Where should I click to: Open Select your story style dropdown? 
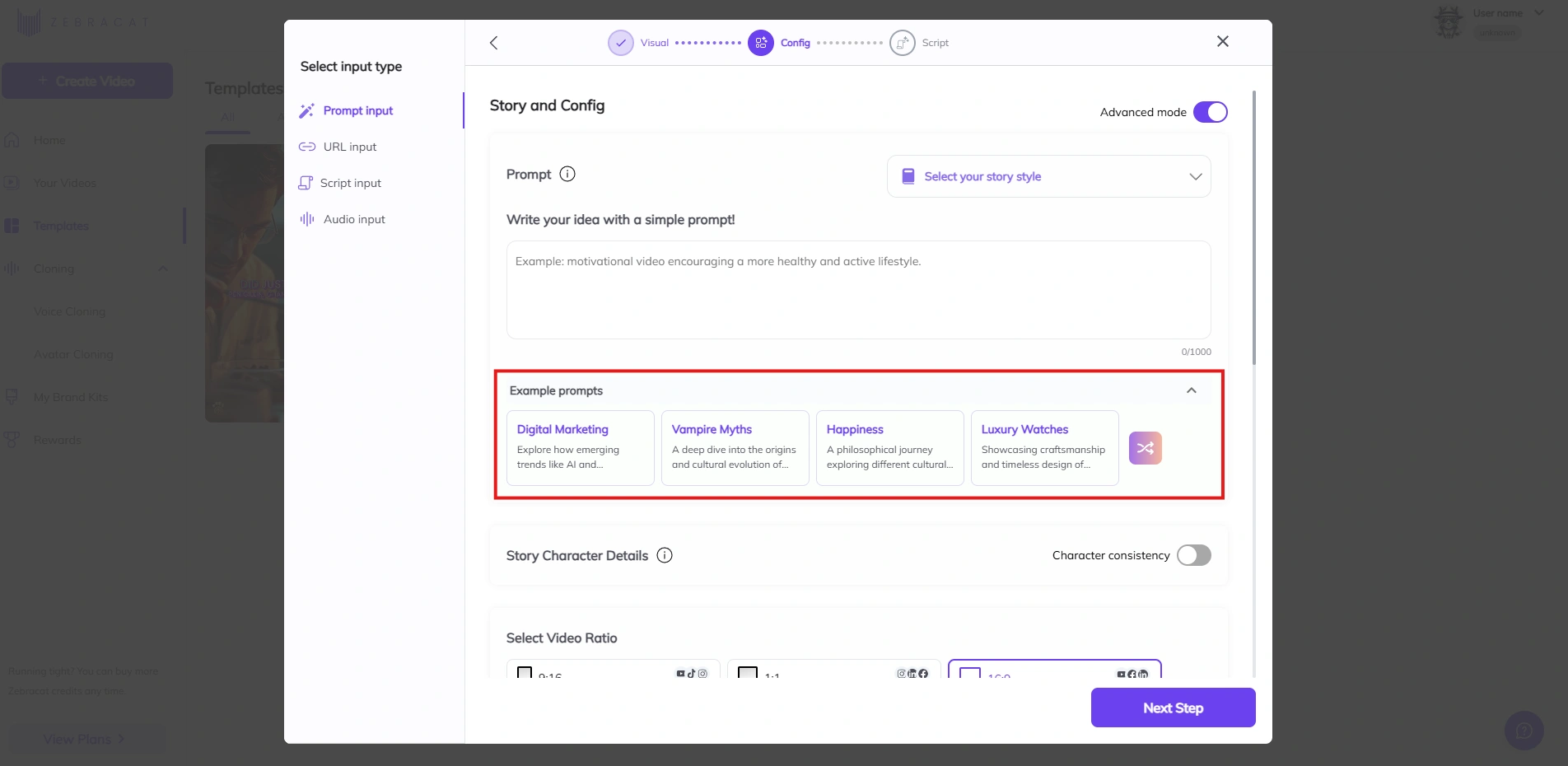pyautogui.click(x=1049, y=176)
